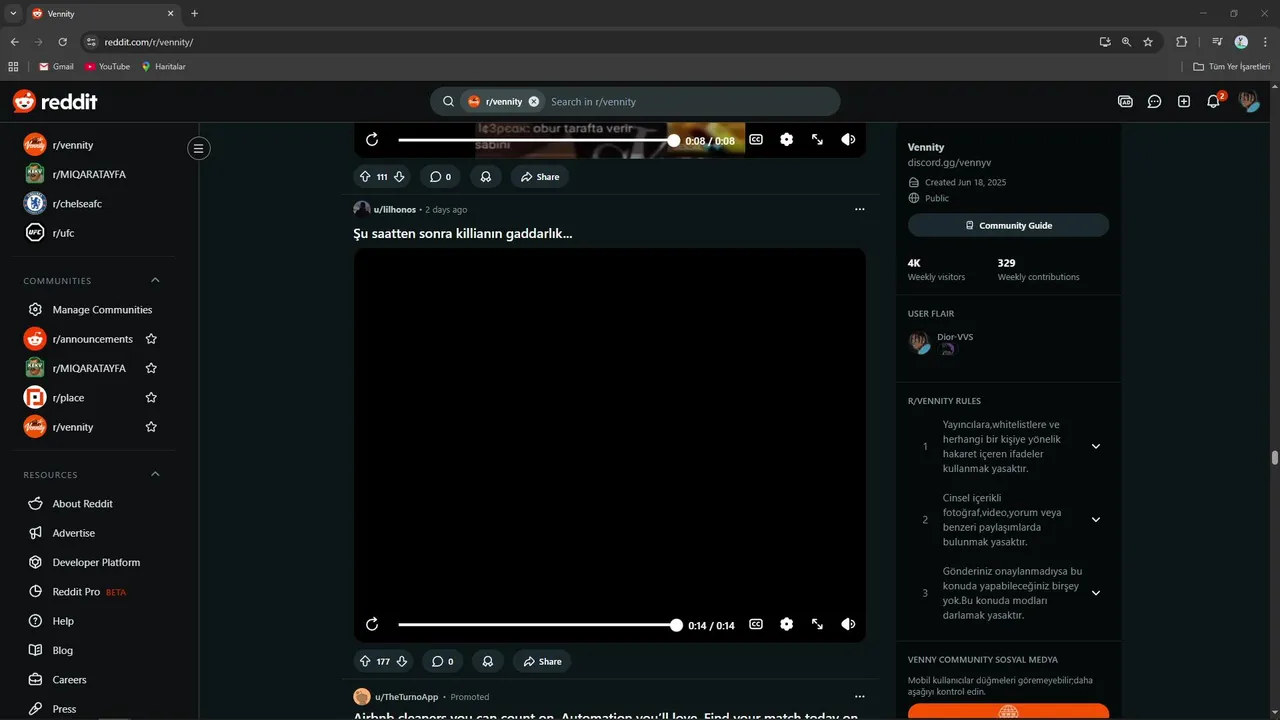1280x720 pixels.
Task: Open Chrome tab search dropdown
Action: (x=13, y=13)
